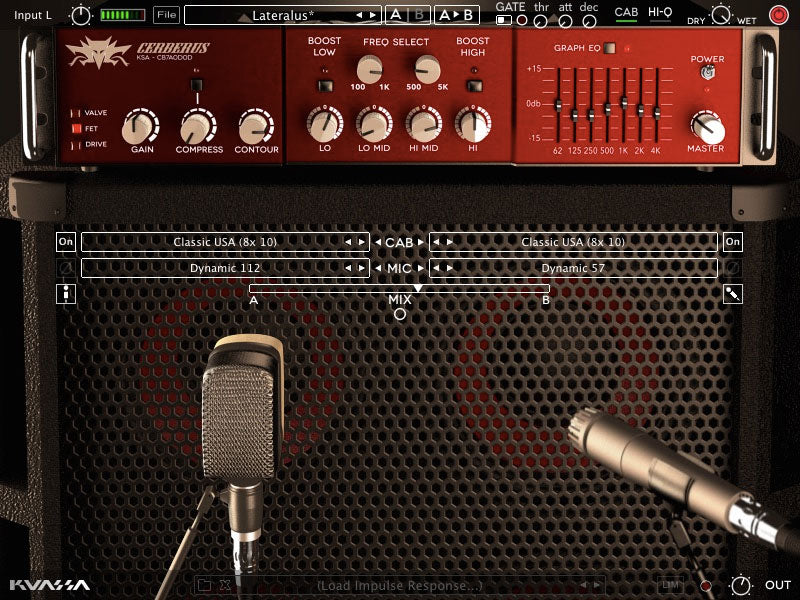Flip the amp POWER toggle switch

click(707, 72)
